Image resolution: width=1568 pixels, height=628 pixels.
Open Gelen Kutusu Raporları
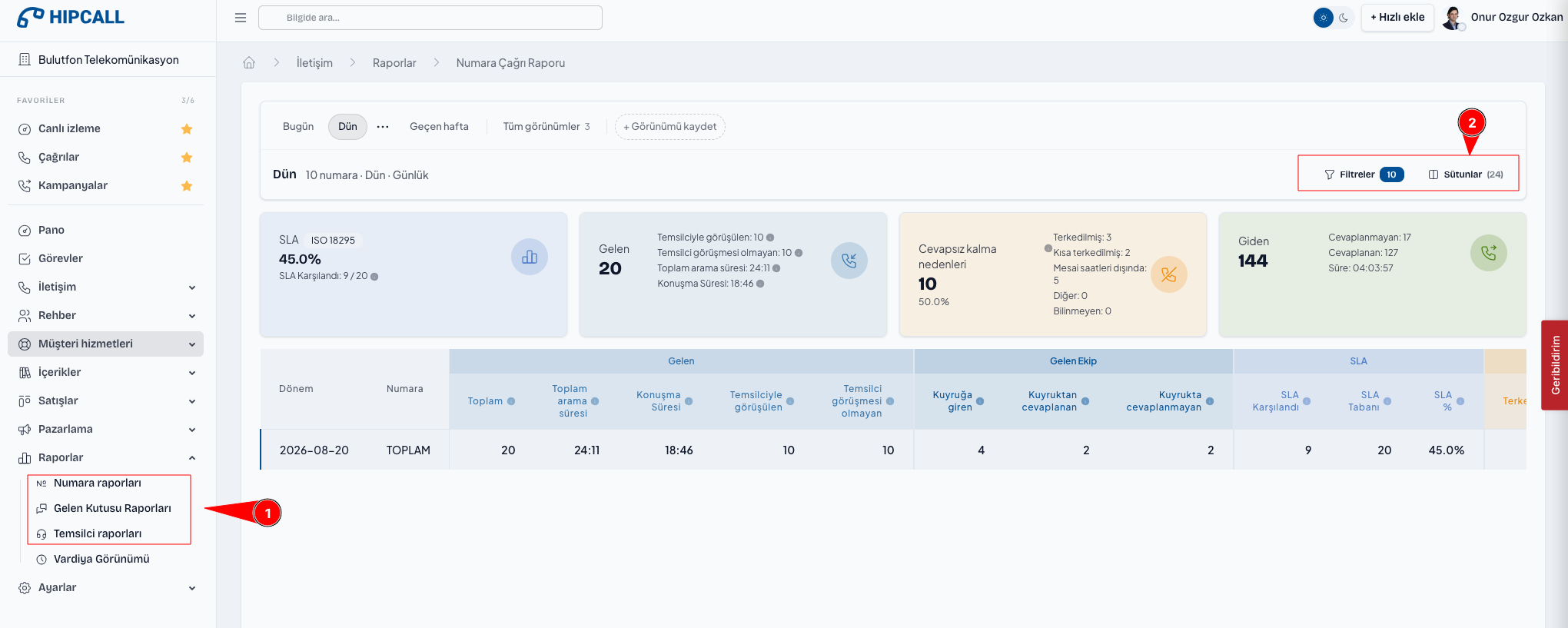coord(112,508)
